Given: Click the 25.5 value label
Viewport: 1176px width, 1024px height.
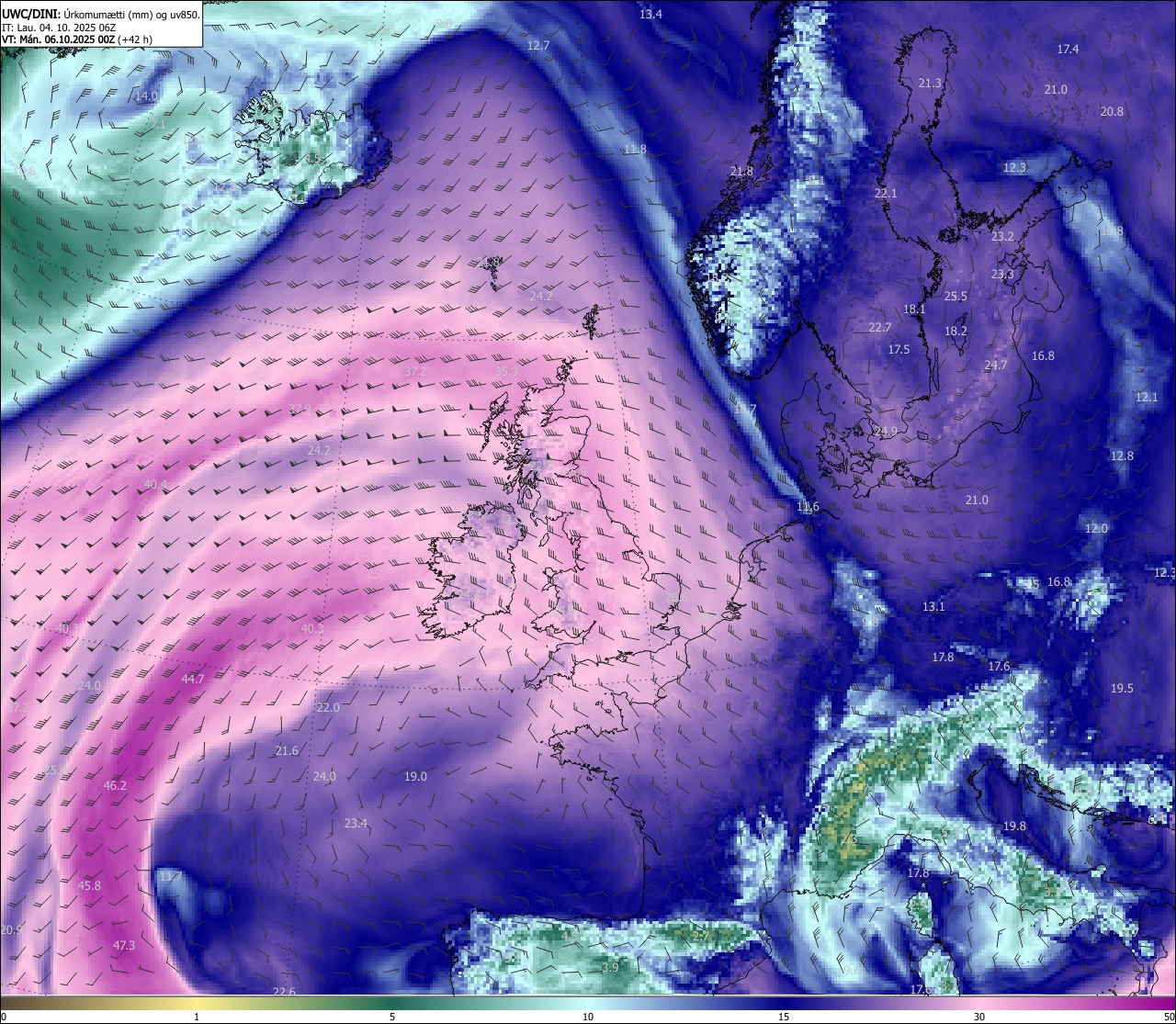Looking at the screenshot, I should pos(955,296).
